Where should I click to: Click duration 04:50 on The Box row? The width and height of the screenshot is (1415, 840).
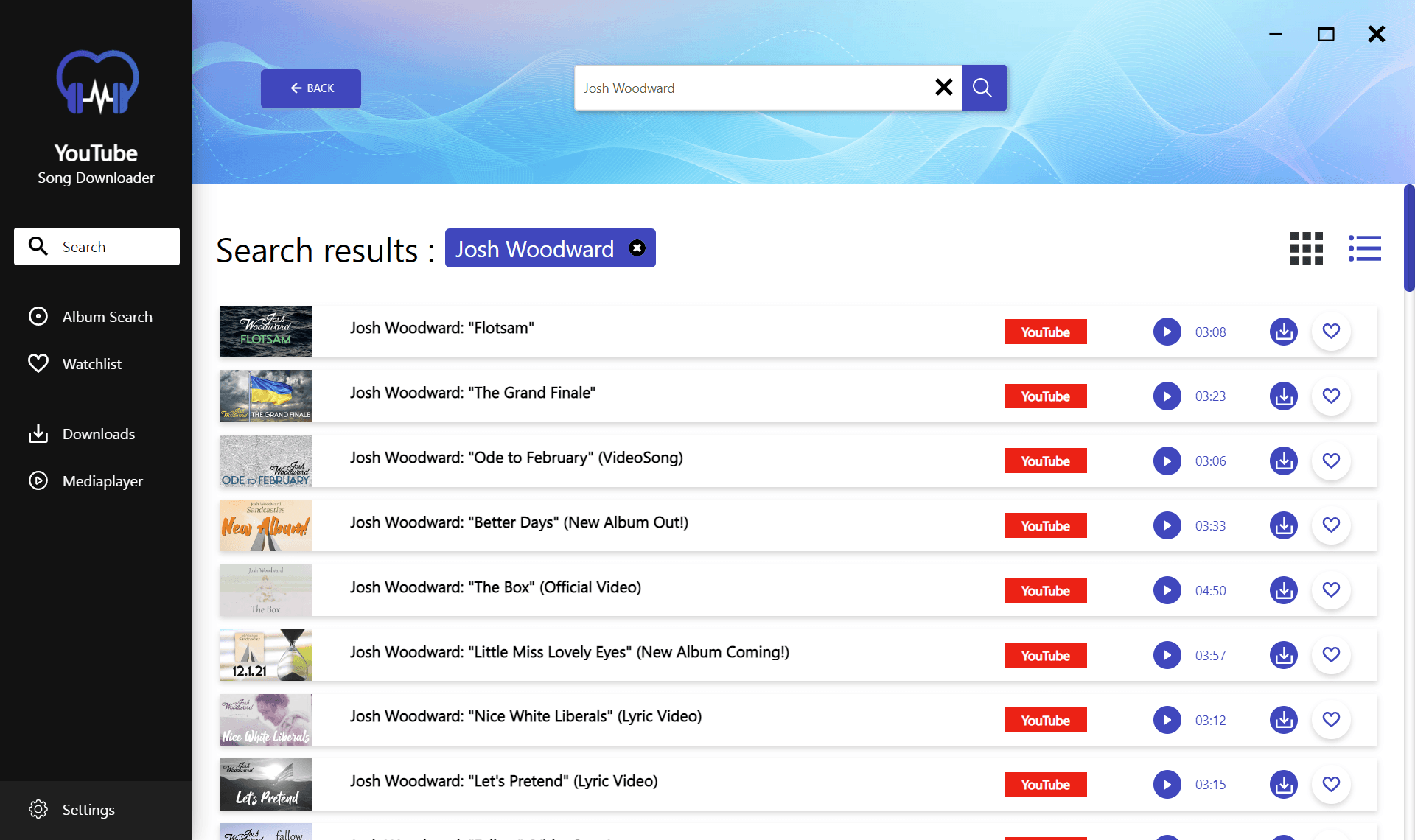click(x=1210, y=591)
